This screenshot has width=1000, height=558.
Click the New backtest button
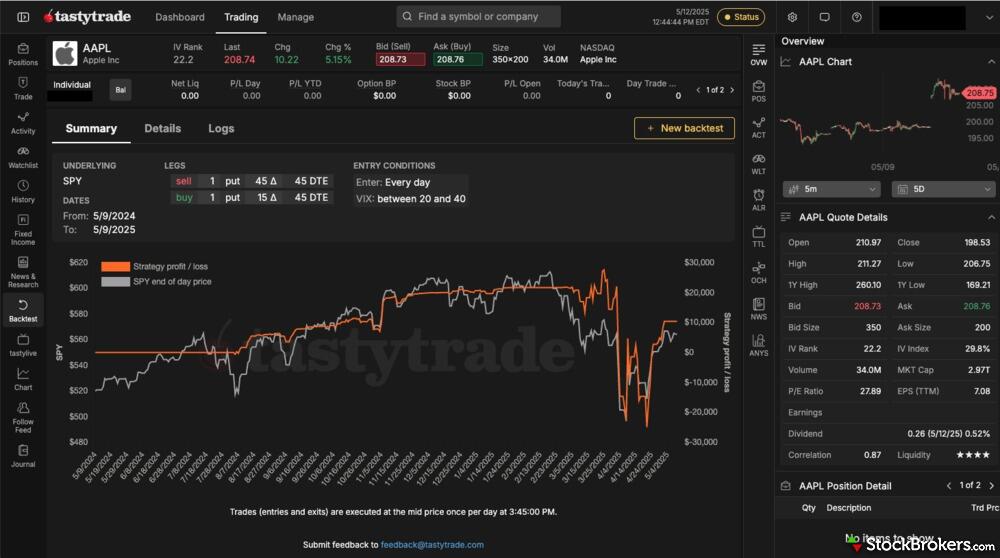(x=684, y=128)
